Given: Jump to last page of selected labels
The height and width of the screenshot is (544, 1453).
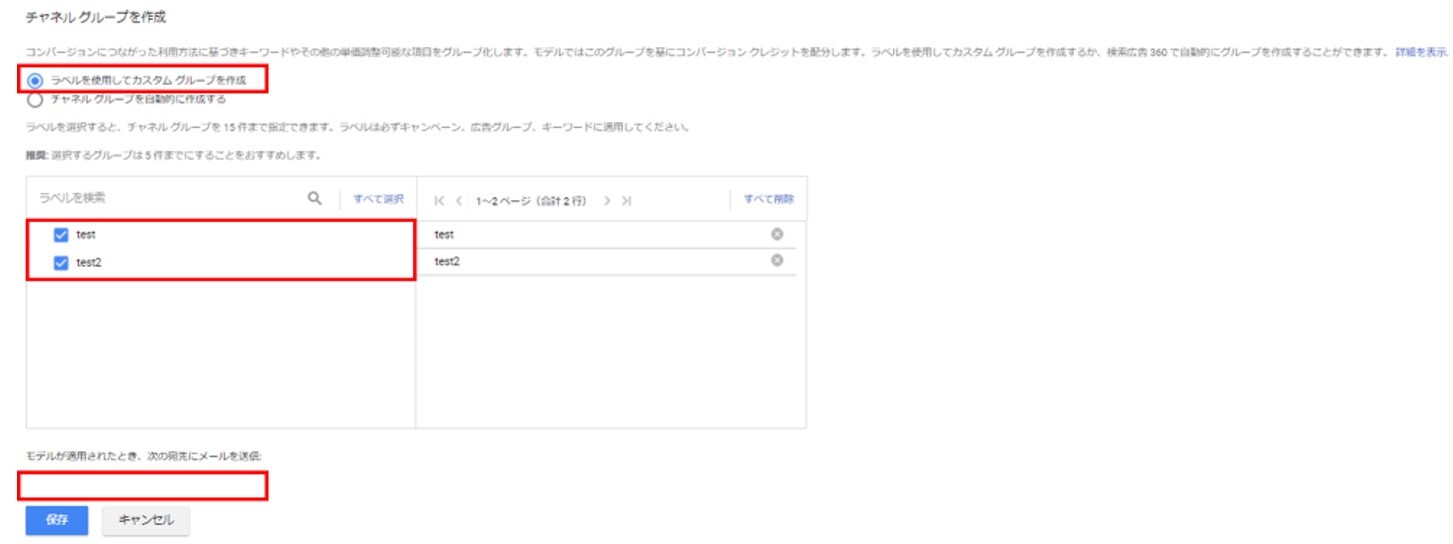Looking at the screenshot, I should [x=627, y=200].
